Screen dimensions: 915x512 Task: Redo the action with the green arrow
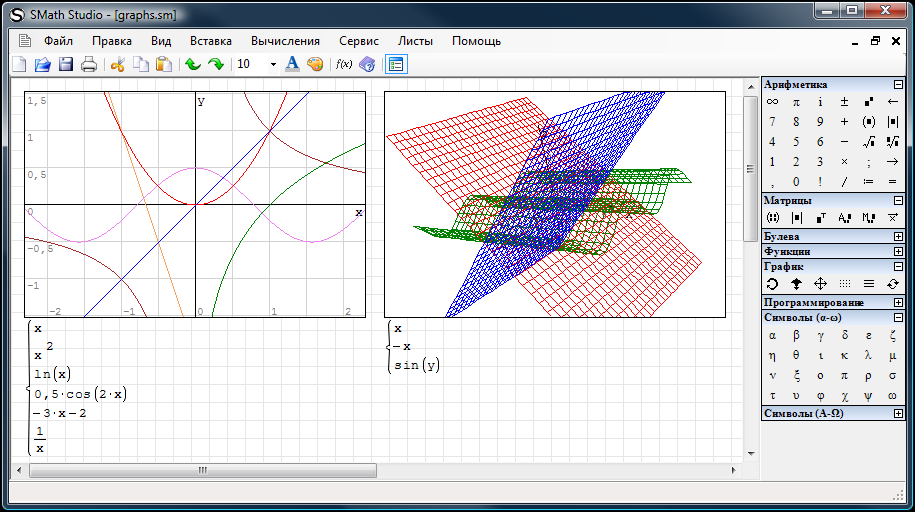pos(216,64)
